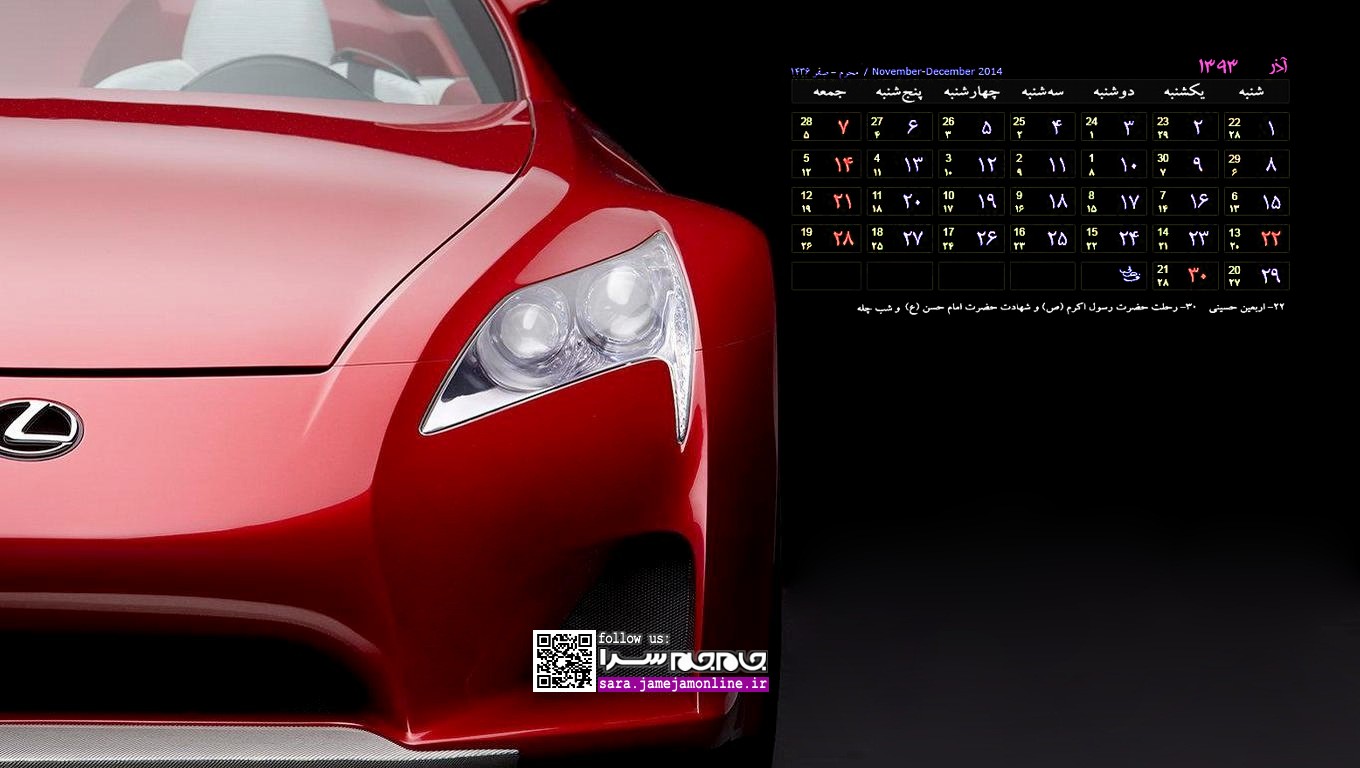Click the 'follow us:' text
Viewport: 1360px width, 768px height.
635,639
